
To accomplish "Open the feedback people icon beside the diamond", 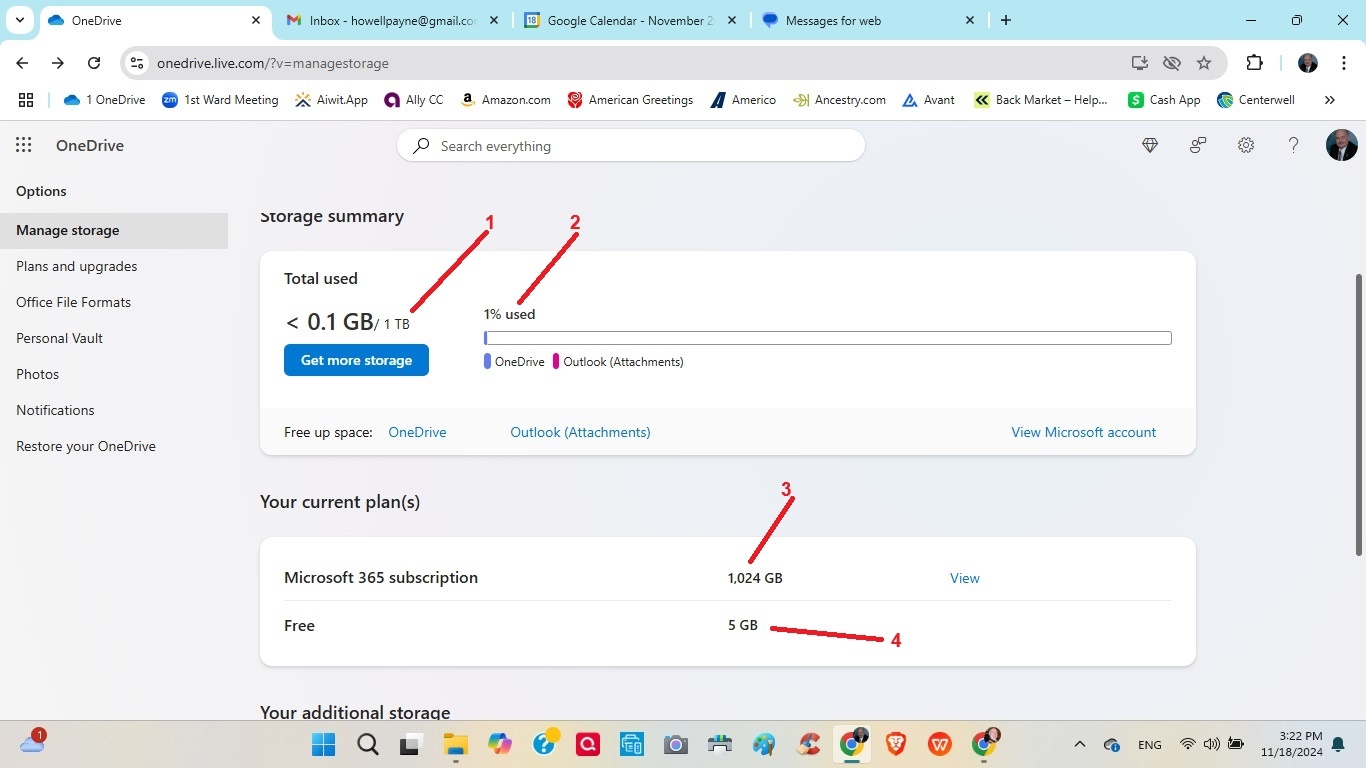I will (x=1198, y=146).
